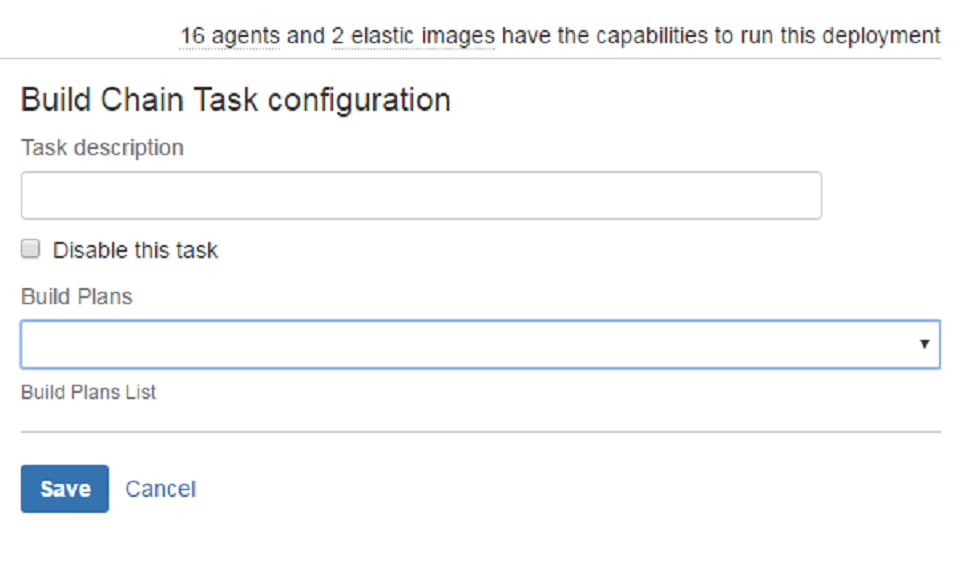Viewport: 960px width, 580px height.
Task: Select a plan from Build Plans dropdown
Action: click(480, 343)
